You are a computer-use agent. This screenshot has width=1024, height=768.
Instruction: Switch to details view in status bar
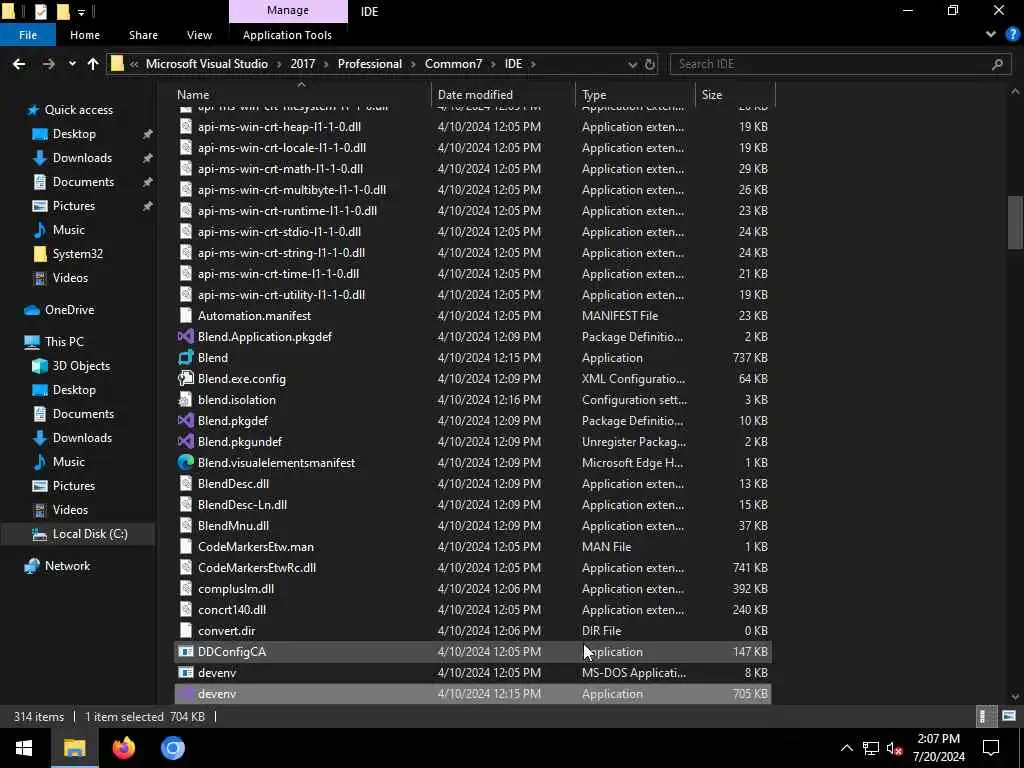coord(984,716)
